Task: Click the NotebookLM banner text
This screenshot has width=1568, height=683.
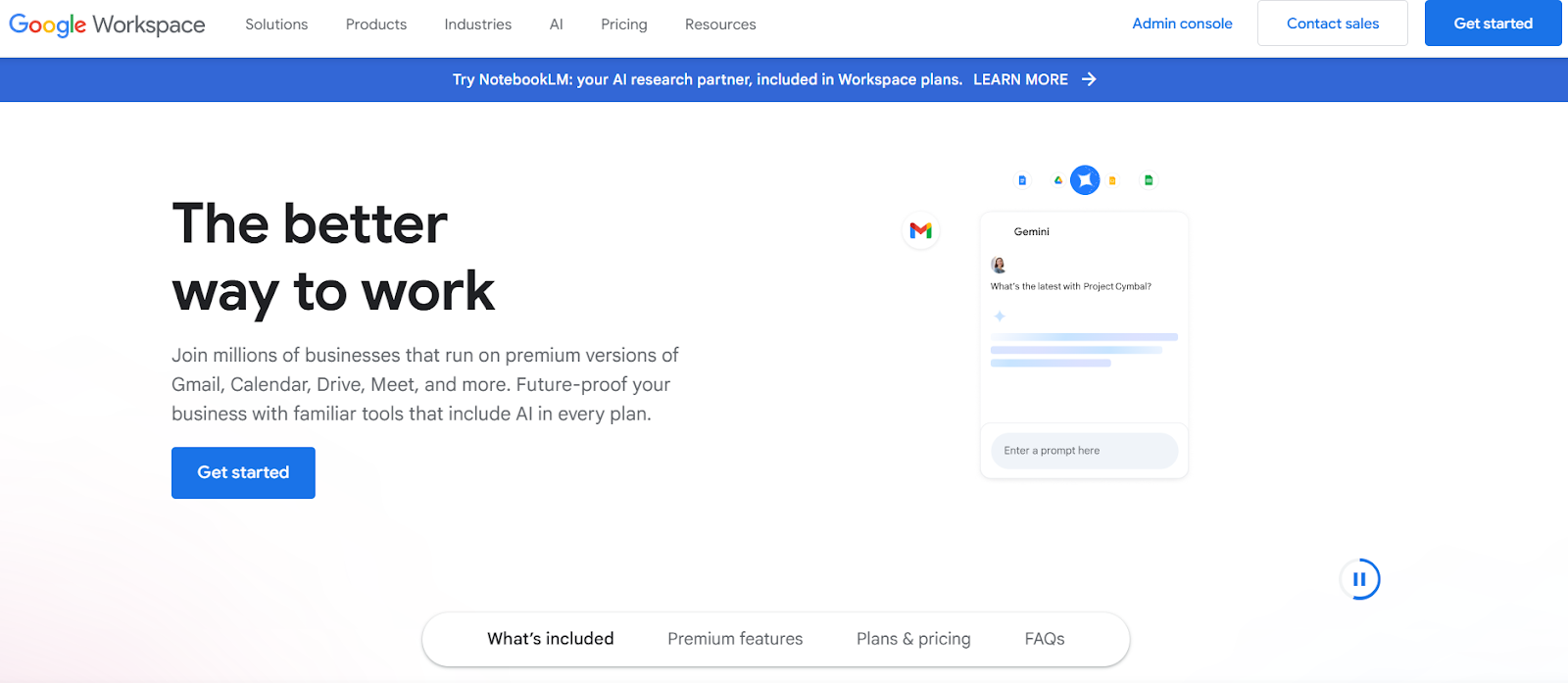Action: [708, 79]
